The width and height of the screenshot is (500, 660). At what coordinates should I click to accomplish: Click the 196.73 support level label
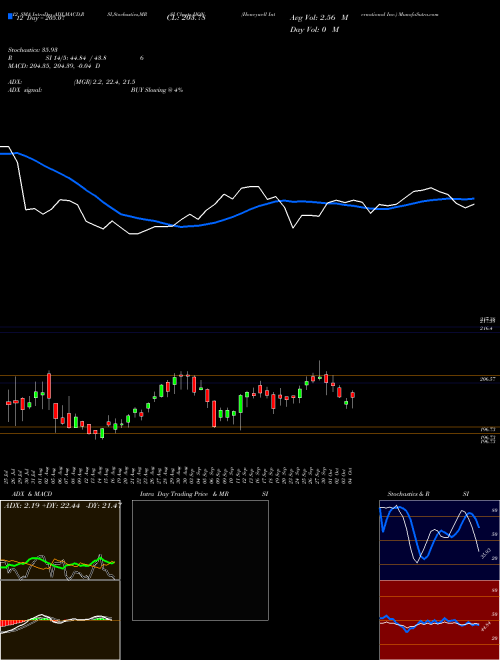[487, 429]
